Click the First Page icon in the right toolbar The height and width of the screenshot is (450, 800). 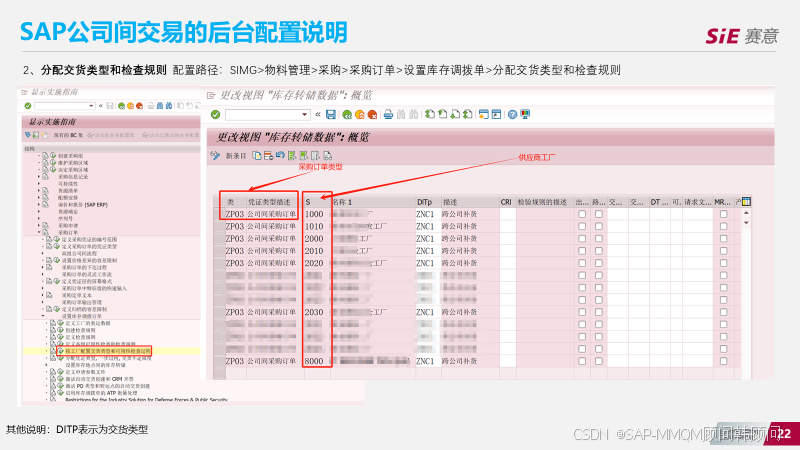point(430,114)
